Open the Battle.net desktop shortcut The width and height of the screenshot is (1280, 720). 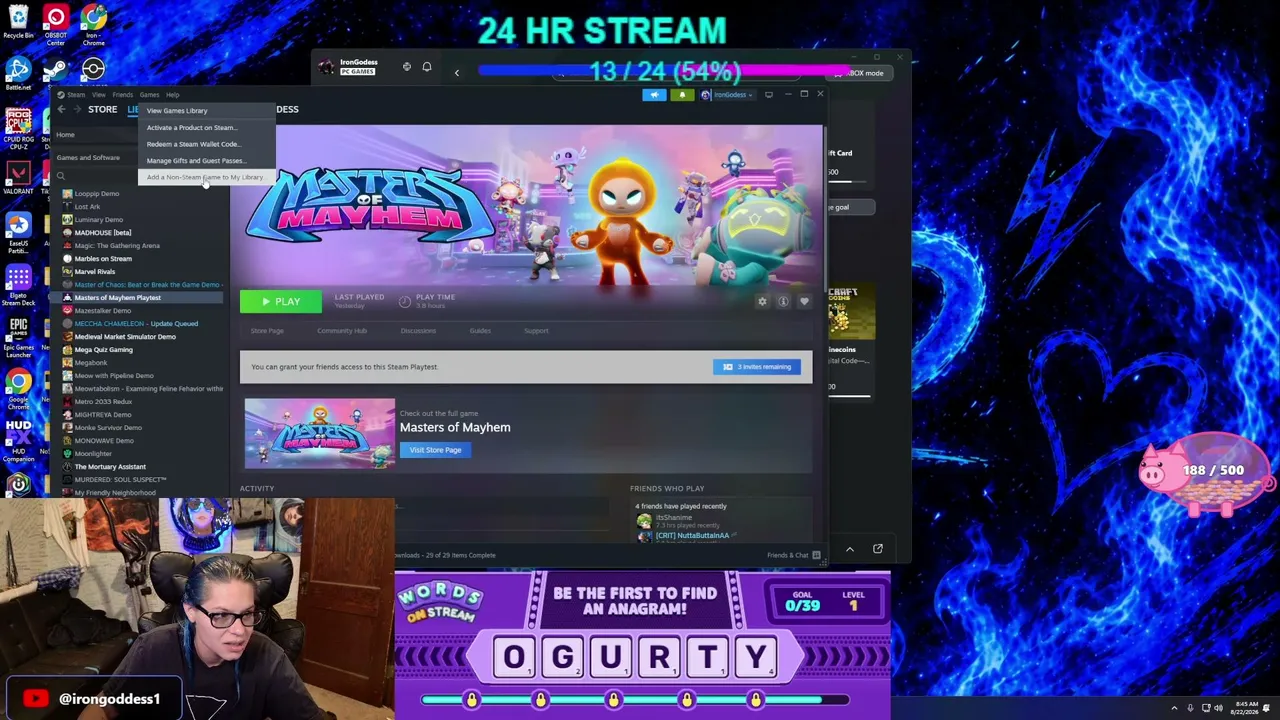(x=18, y=74)
